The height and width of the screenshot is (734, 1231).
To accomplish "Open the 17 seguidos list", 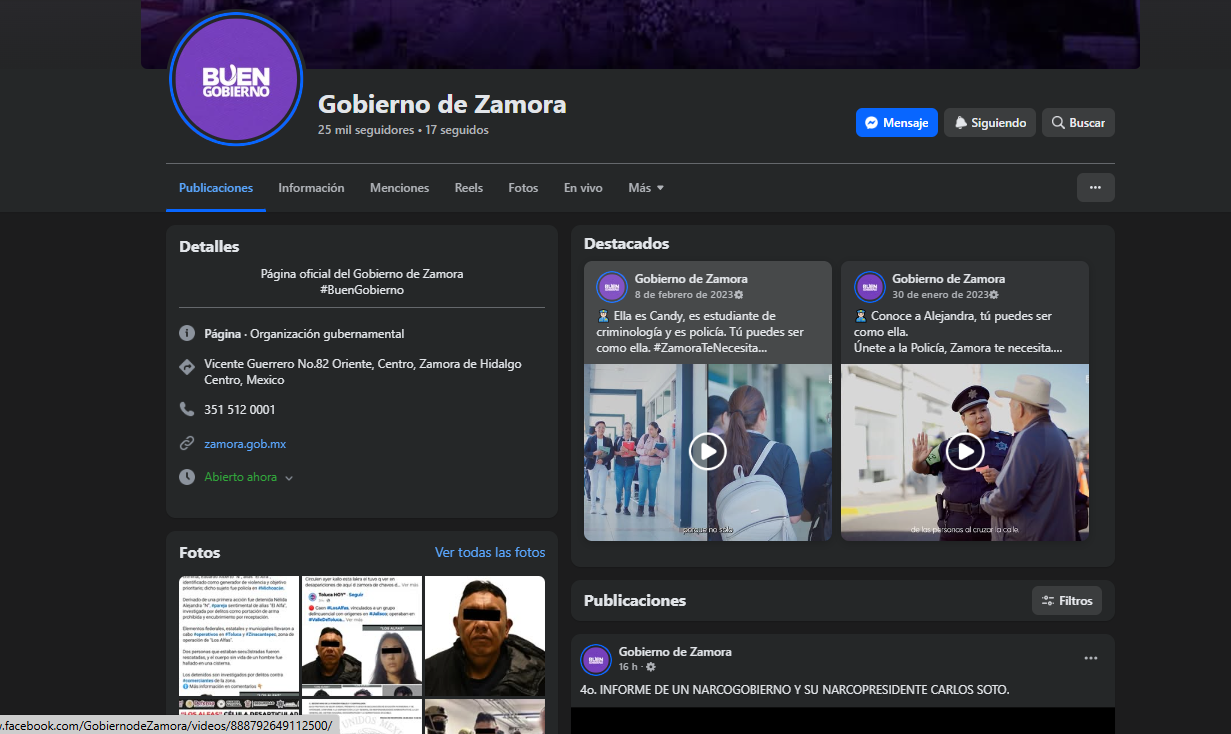I will point(457,130).
